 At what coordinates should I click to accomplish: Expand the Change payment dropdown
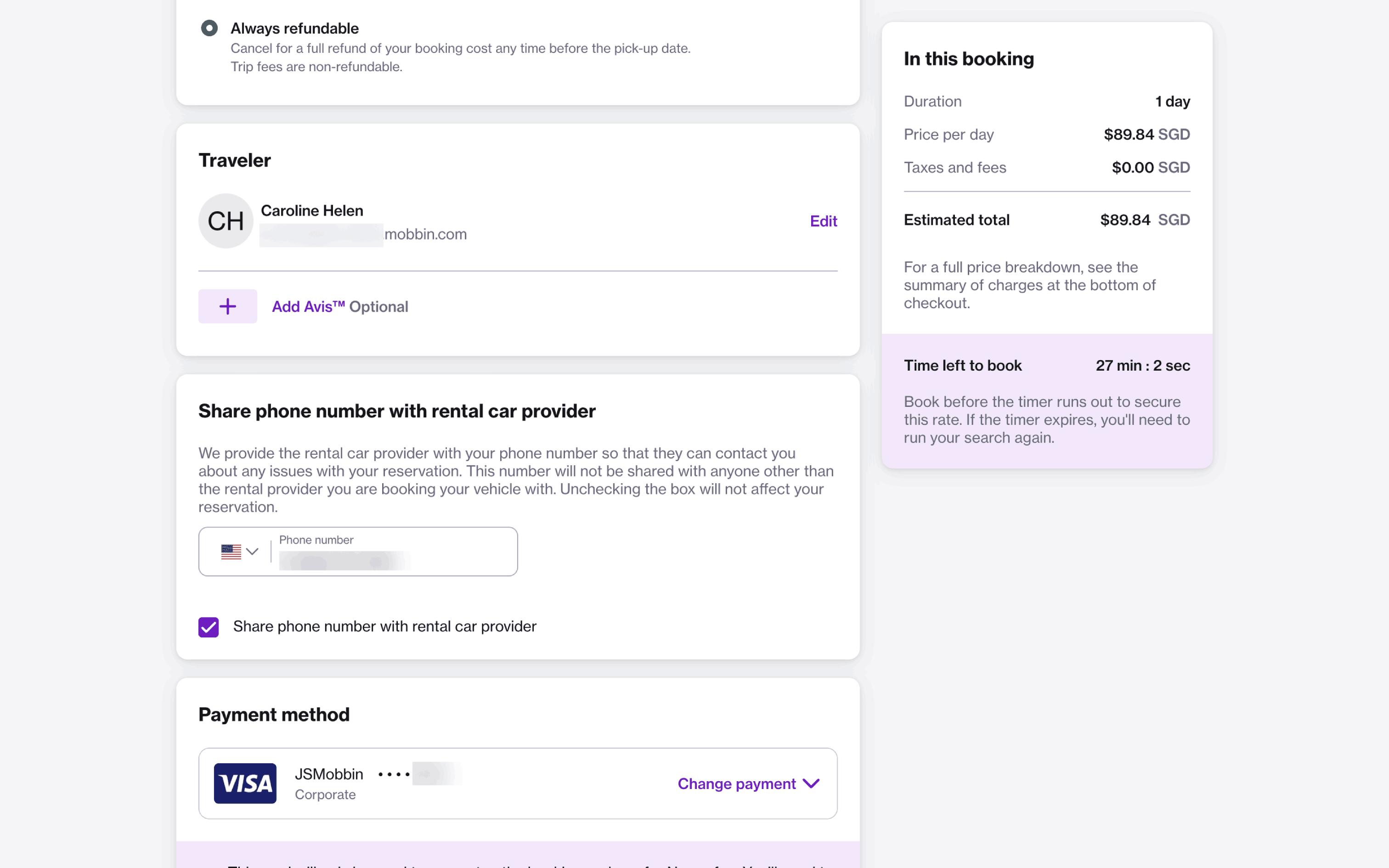click(736, 783)
